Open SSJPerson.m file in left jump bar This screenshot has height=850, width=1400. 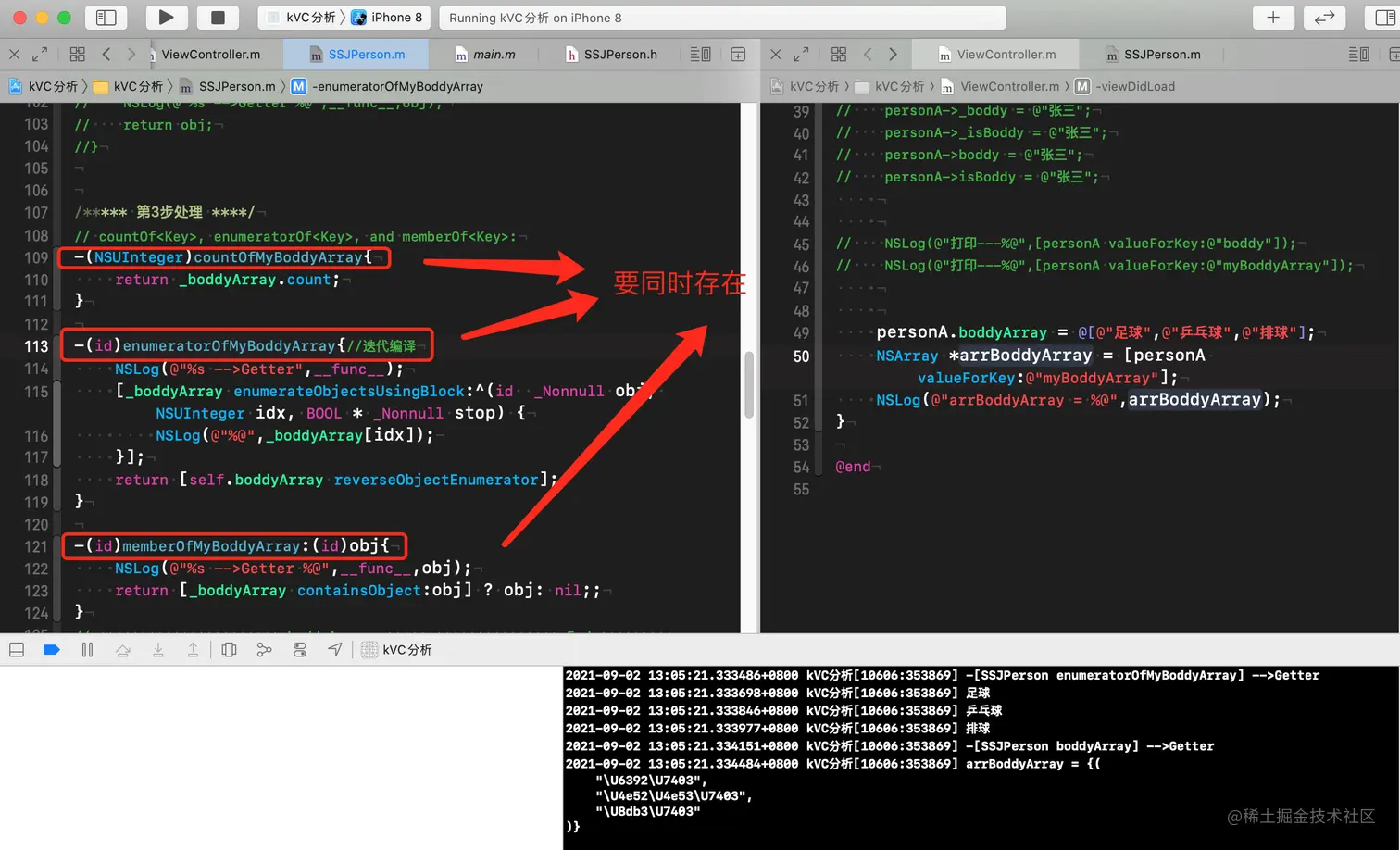click(x=228, y=86)
